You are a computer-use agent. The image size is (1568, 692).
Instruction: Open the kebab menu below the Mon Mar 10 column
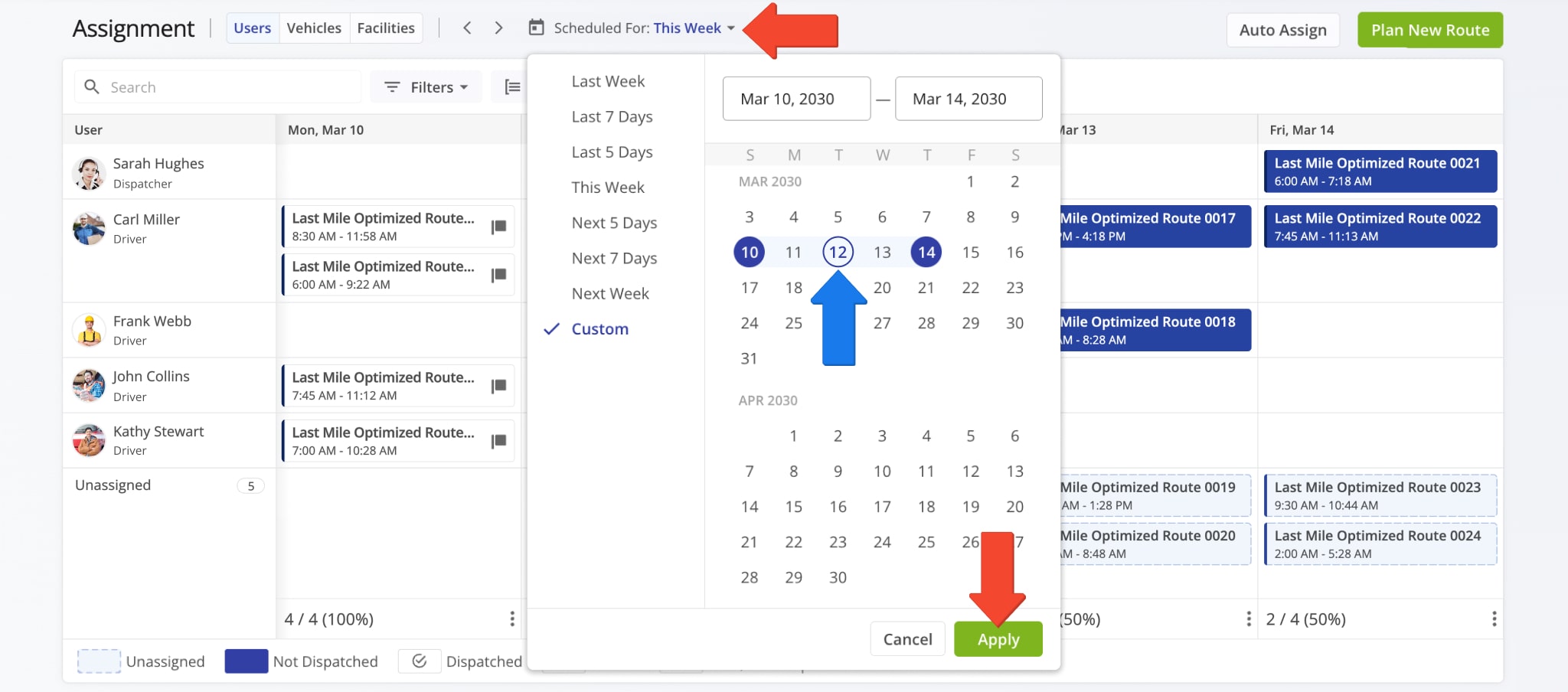pyautogui.click(x=510, y=619)
